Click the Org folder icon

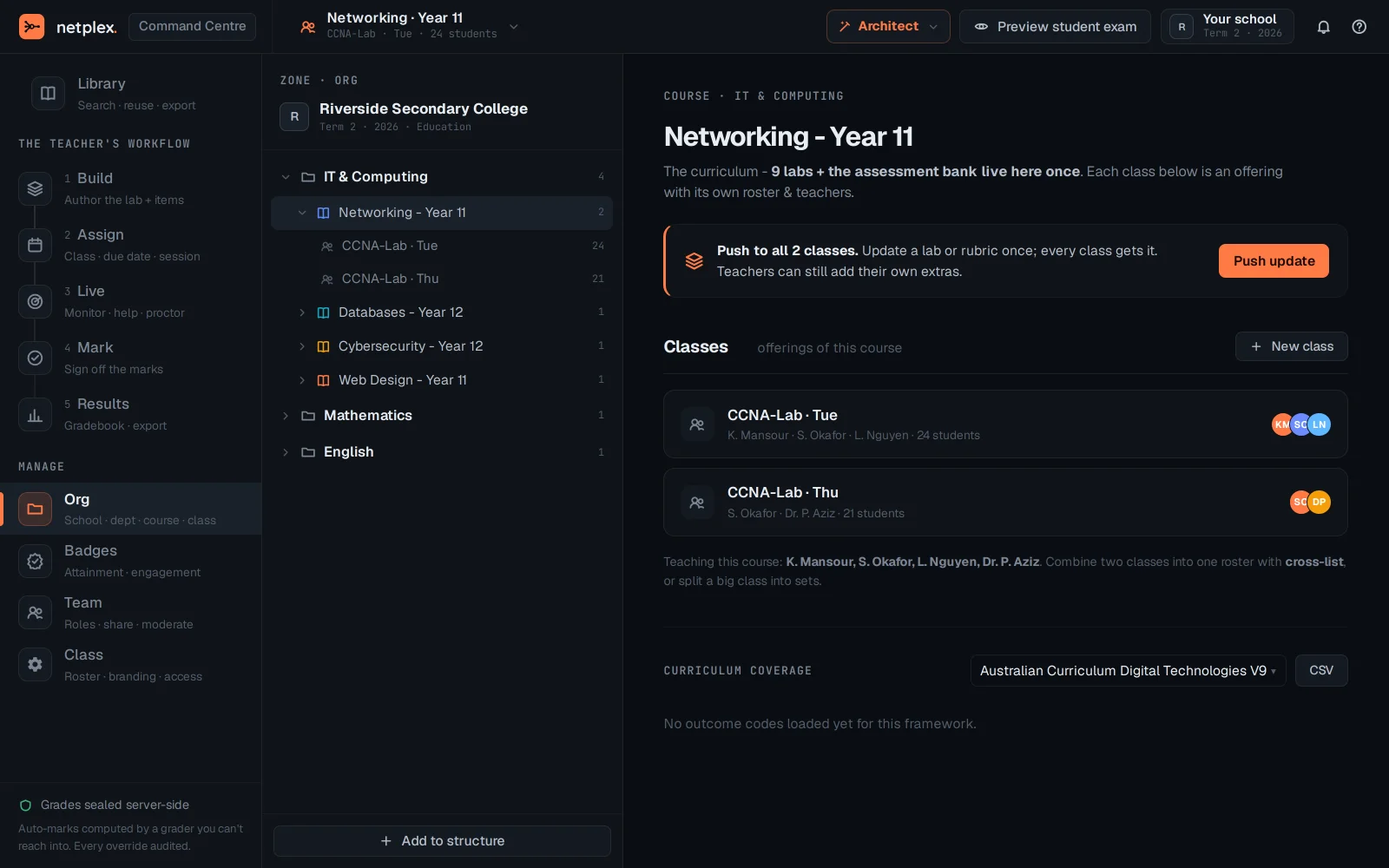(x=35, y=509)
